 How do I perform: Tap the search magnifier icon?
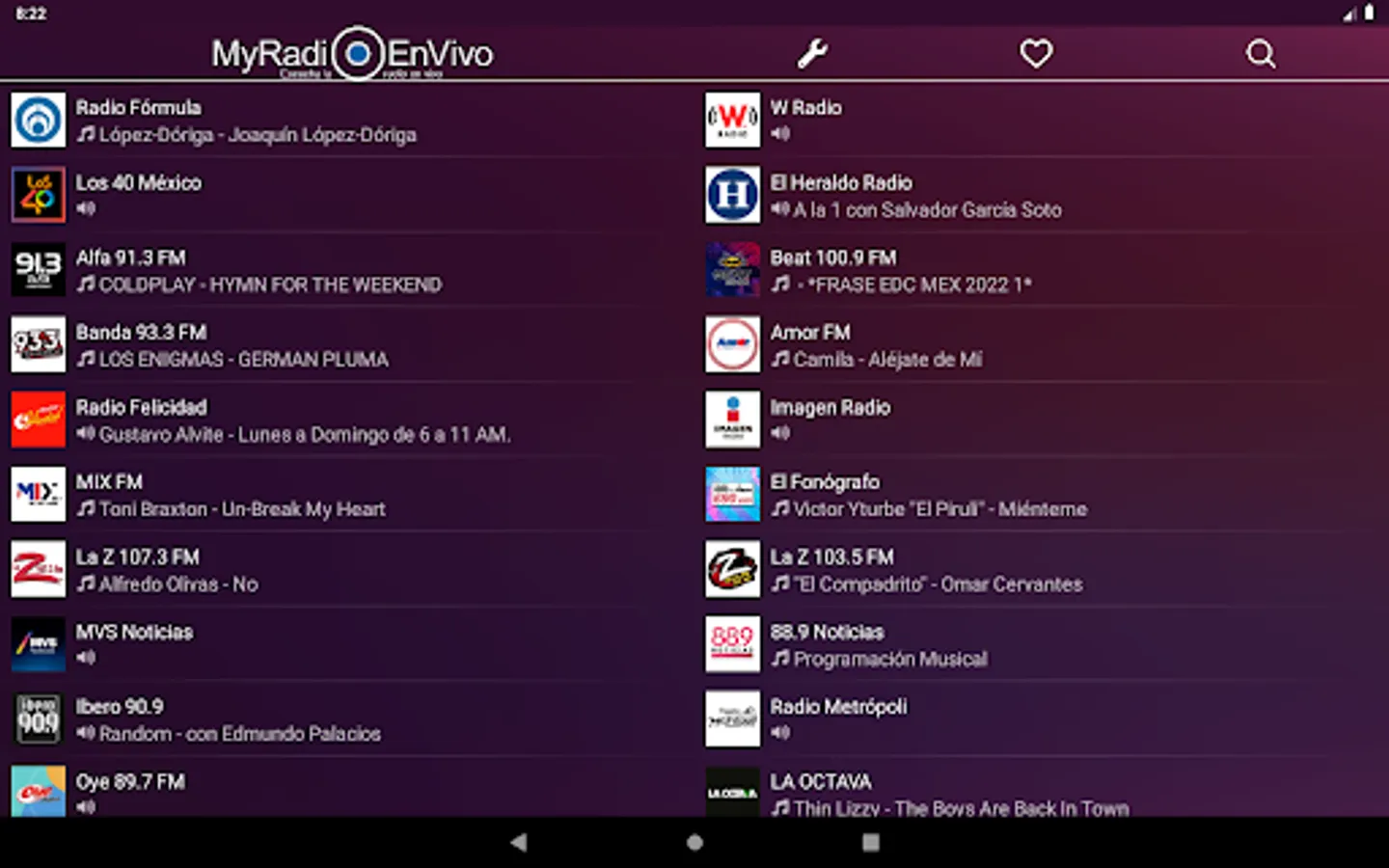click(1260, 54)
